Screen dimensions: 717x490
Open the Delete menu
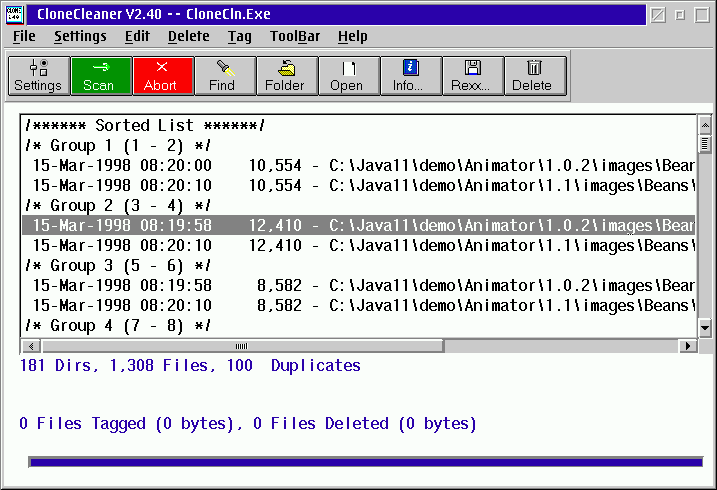[188, 36]
